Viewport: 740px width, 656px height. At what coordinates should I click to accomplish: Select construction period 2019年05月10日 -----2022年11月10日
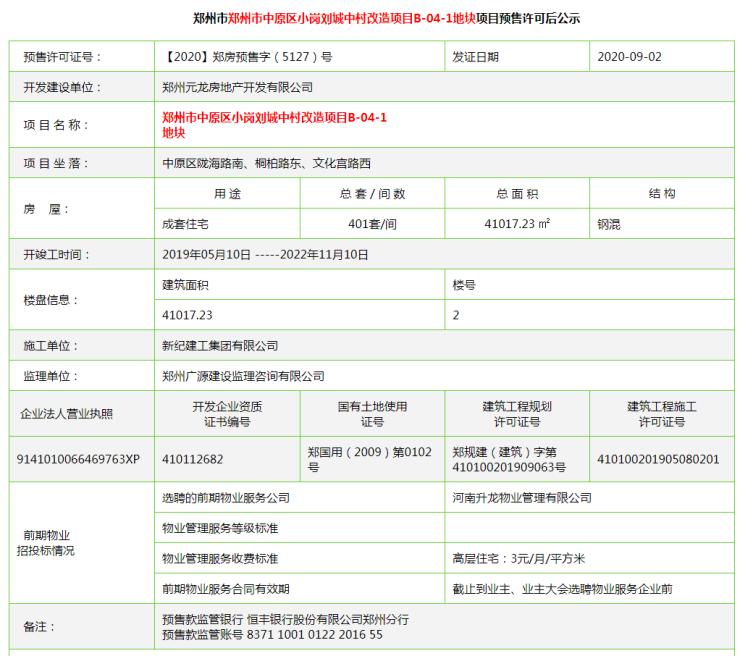(x=265, y=255)
